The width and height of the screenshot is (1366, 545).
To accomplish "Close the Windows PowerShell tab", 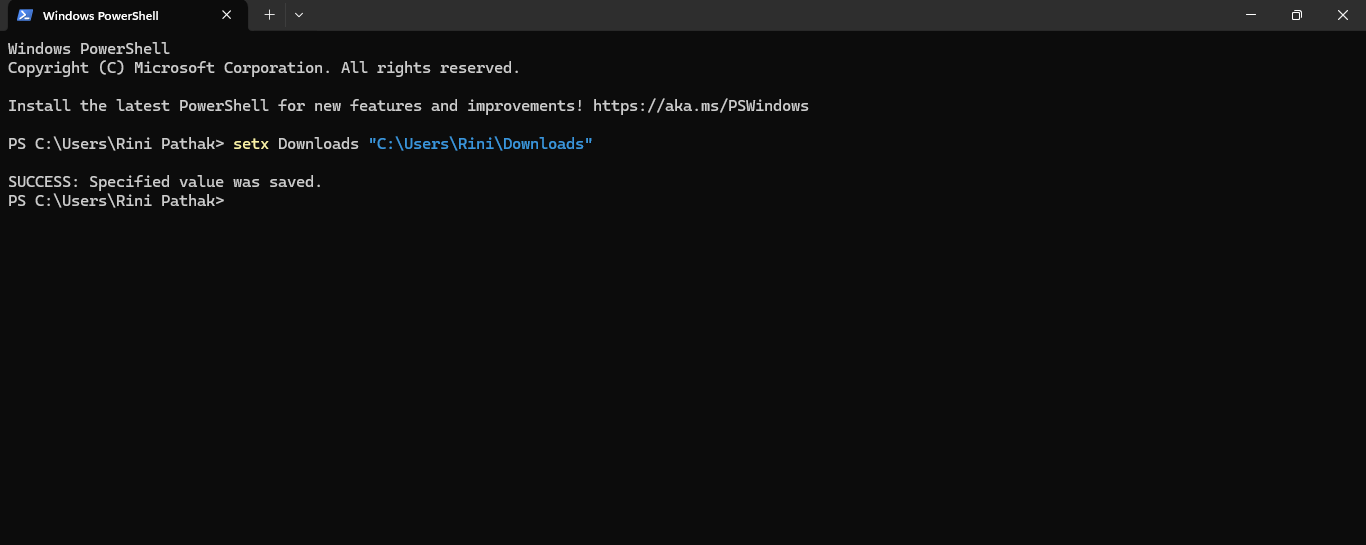I will 227,15.
